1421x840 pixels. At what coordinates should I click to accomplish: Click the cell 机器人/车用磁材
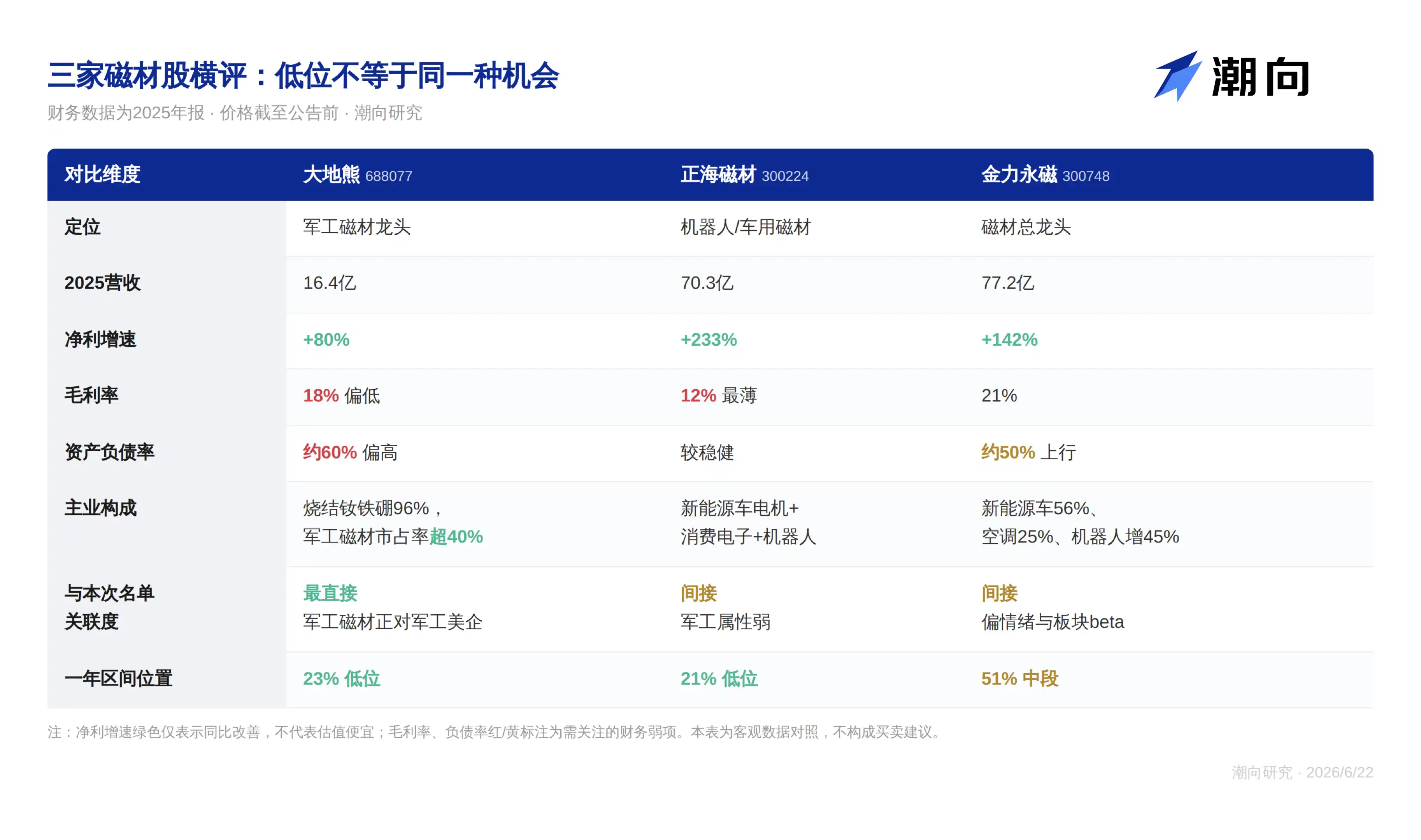746,227
